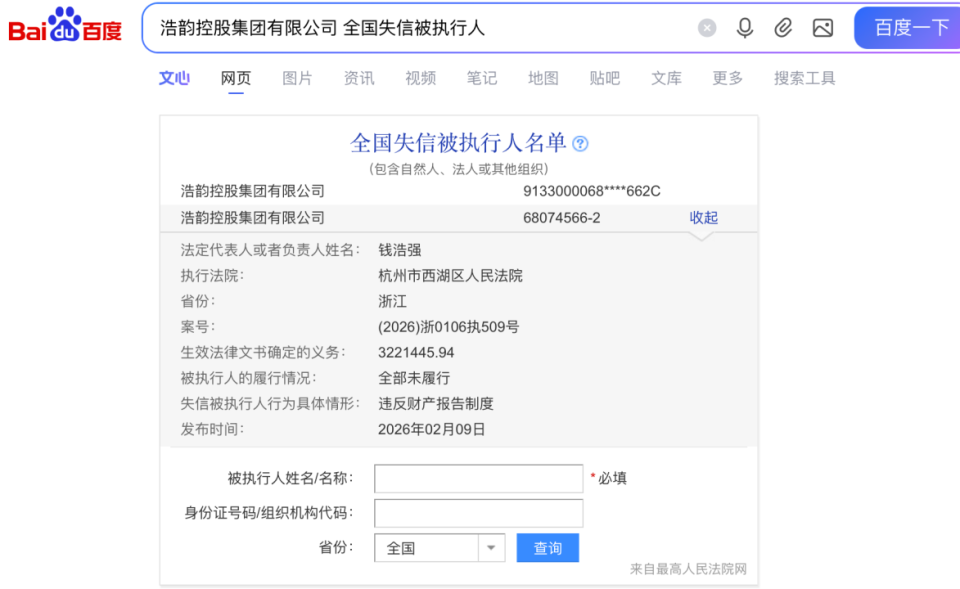Focus the 被执行人姓名/名称 input field
Viewport: 960px width, 589px height.
pyautogui.click(x=479, y=479)
